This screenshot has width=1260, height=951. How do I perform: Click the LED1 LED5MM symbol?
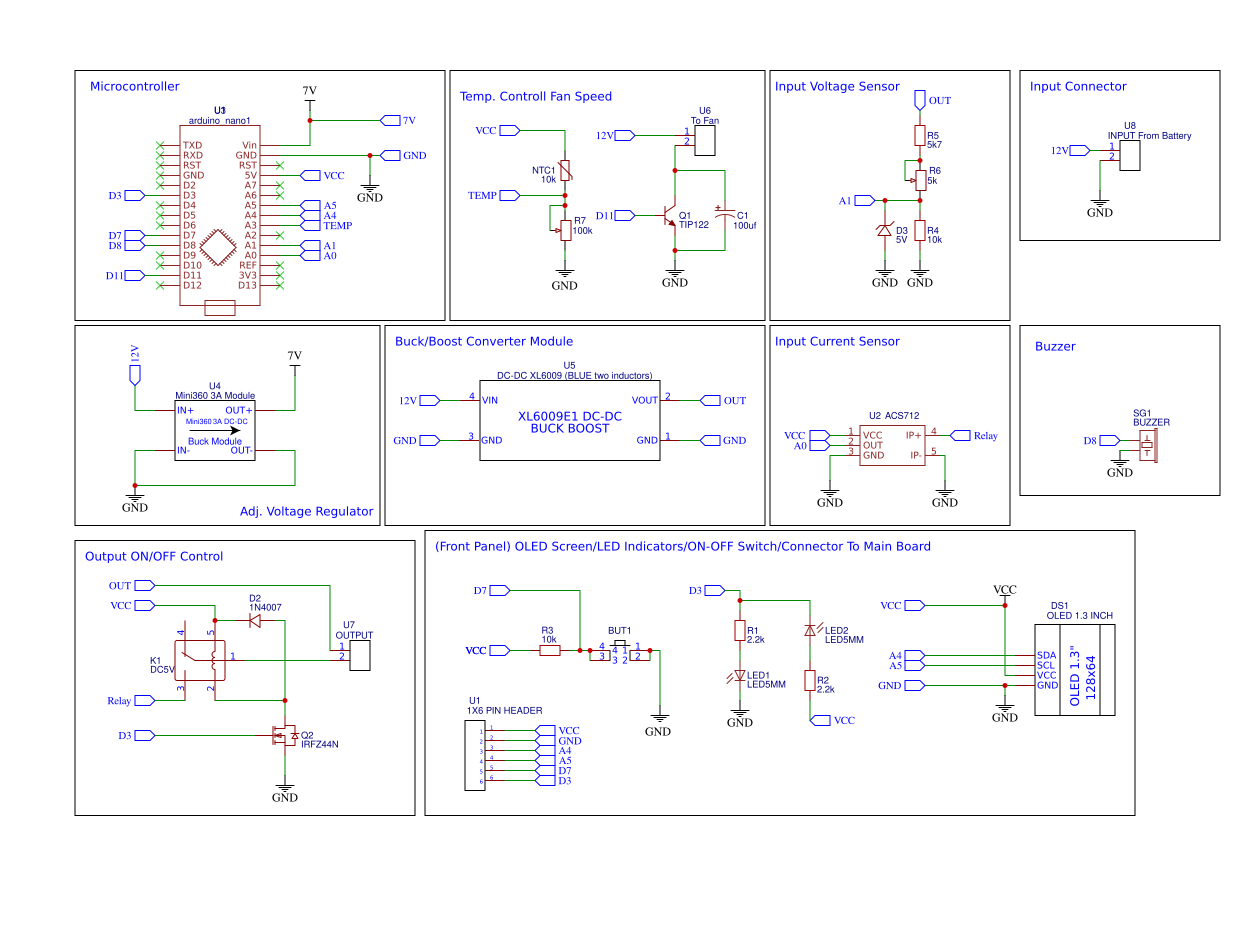pyautogui.click(x=740, y=677)
